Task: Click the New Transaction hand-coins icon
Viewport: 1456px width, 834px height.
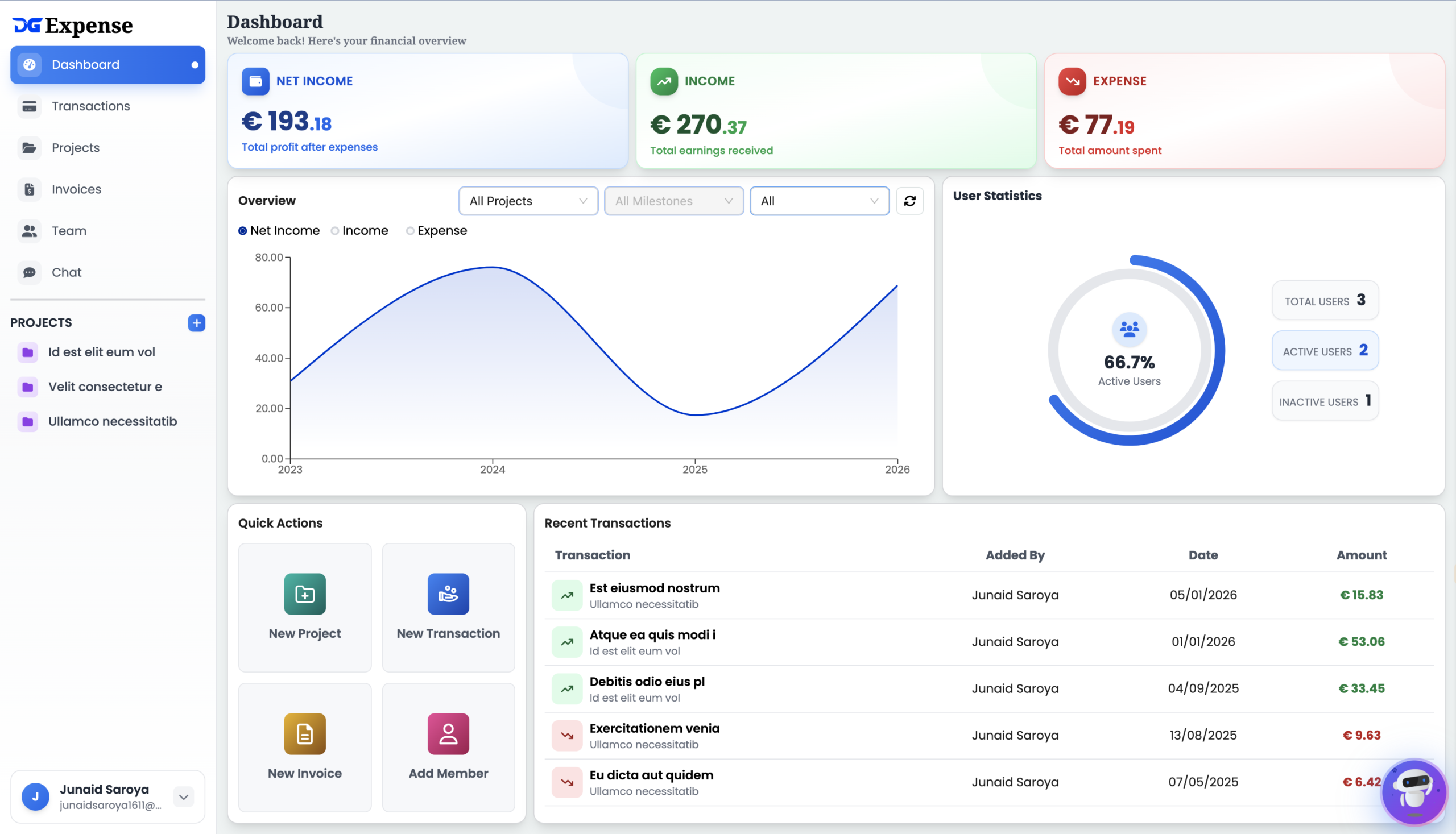Action: click(x=448, y=594)
